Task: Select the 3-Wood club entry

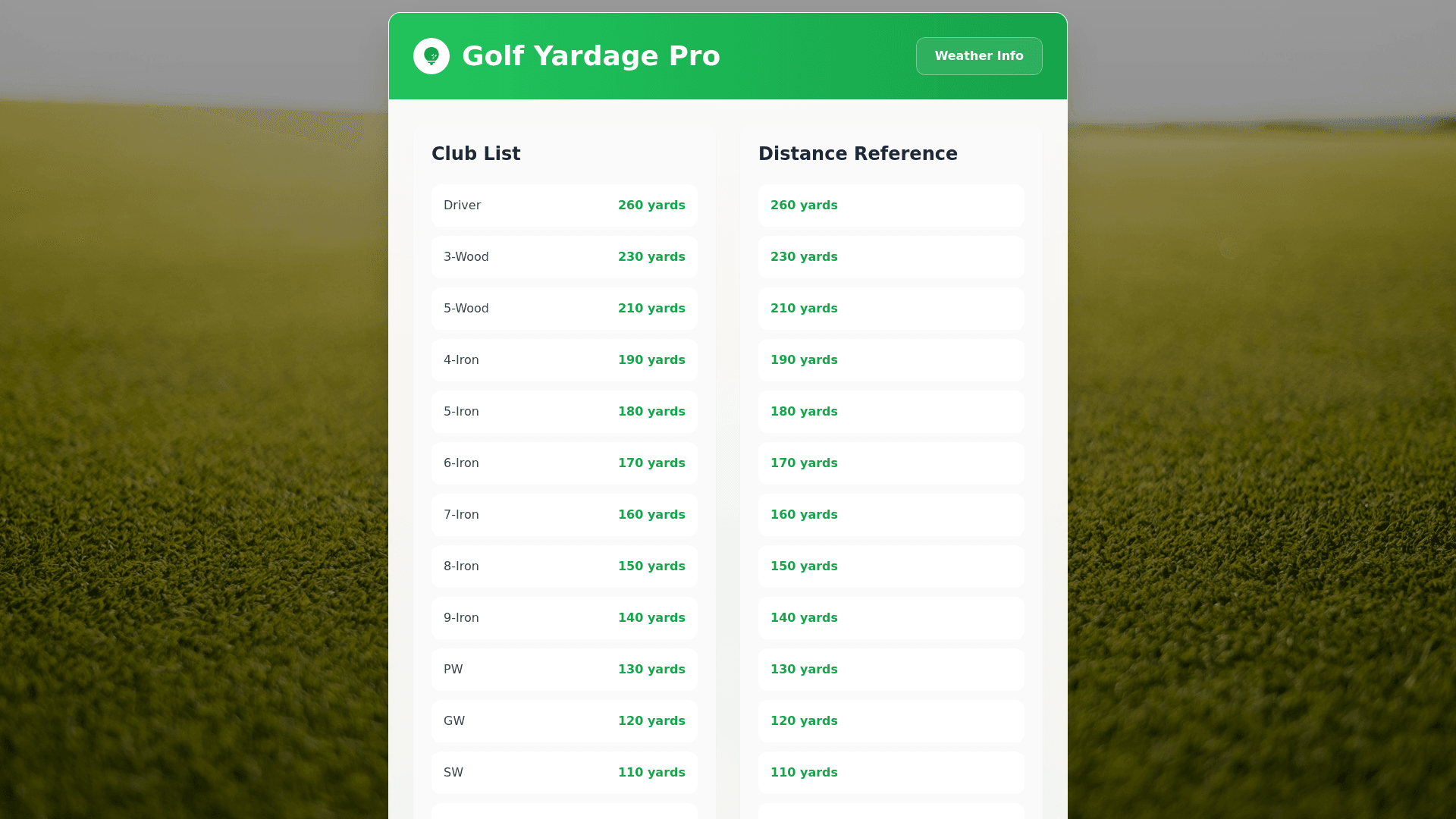Action: pos(564,257)
